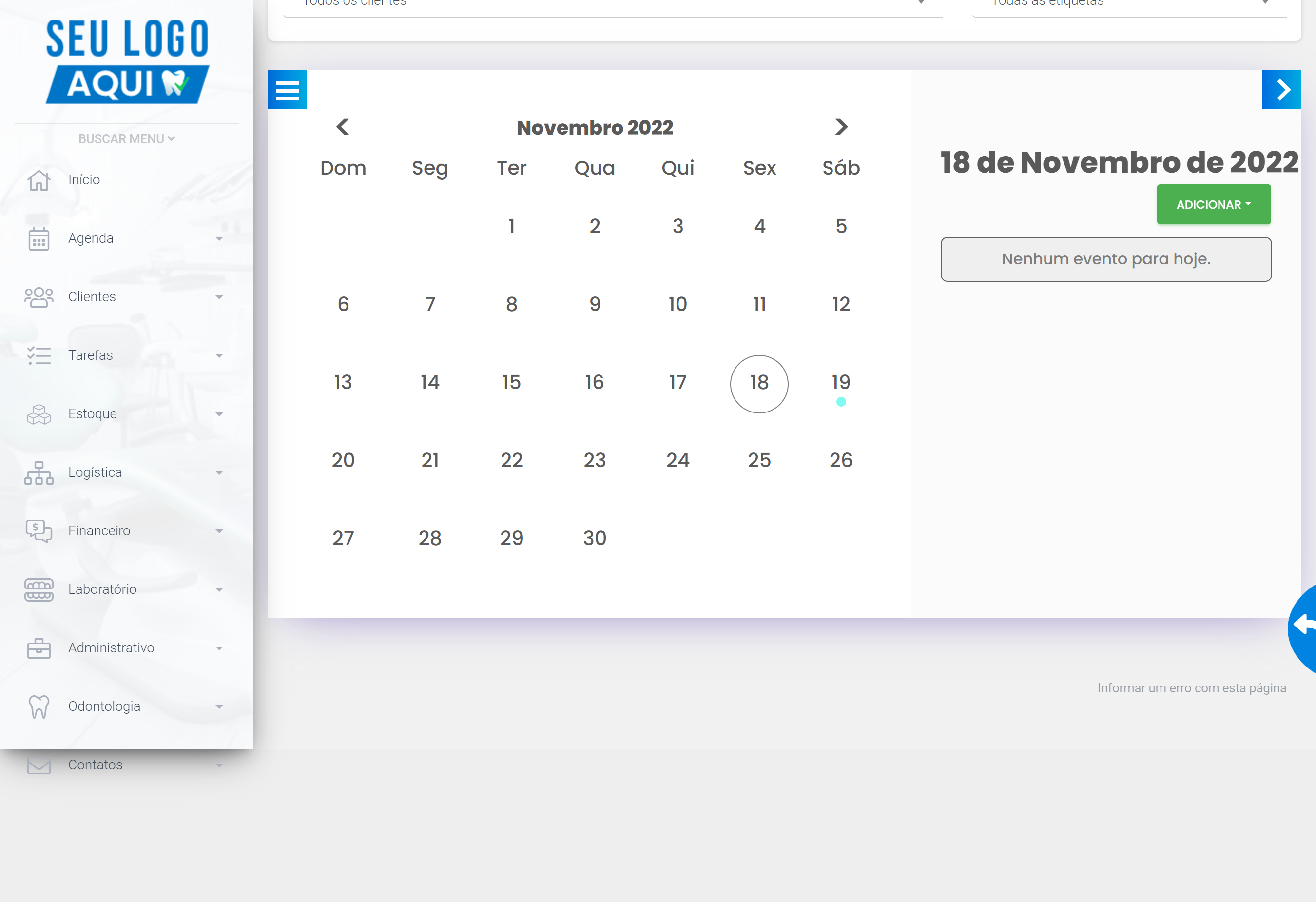Image resolution: width=1316 pixels, height=902 pixels.
Task: Expand the Financeiro menu arrow
Action: click(219, 531)
